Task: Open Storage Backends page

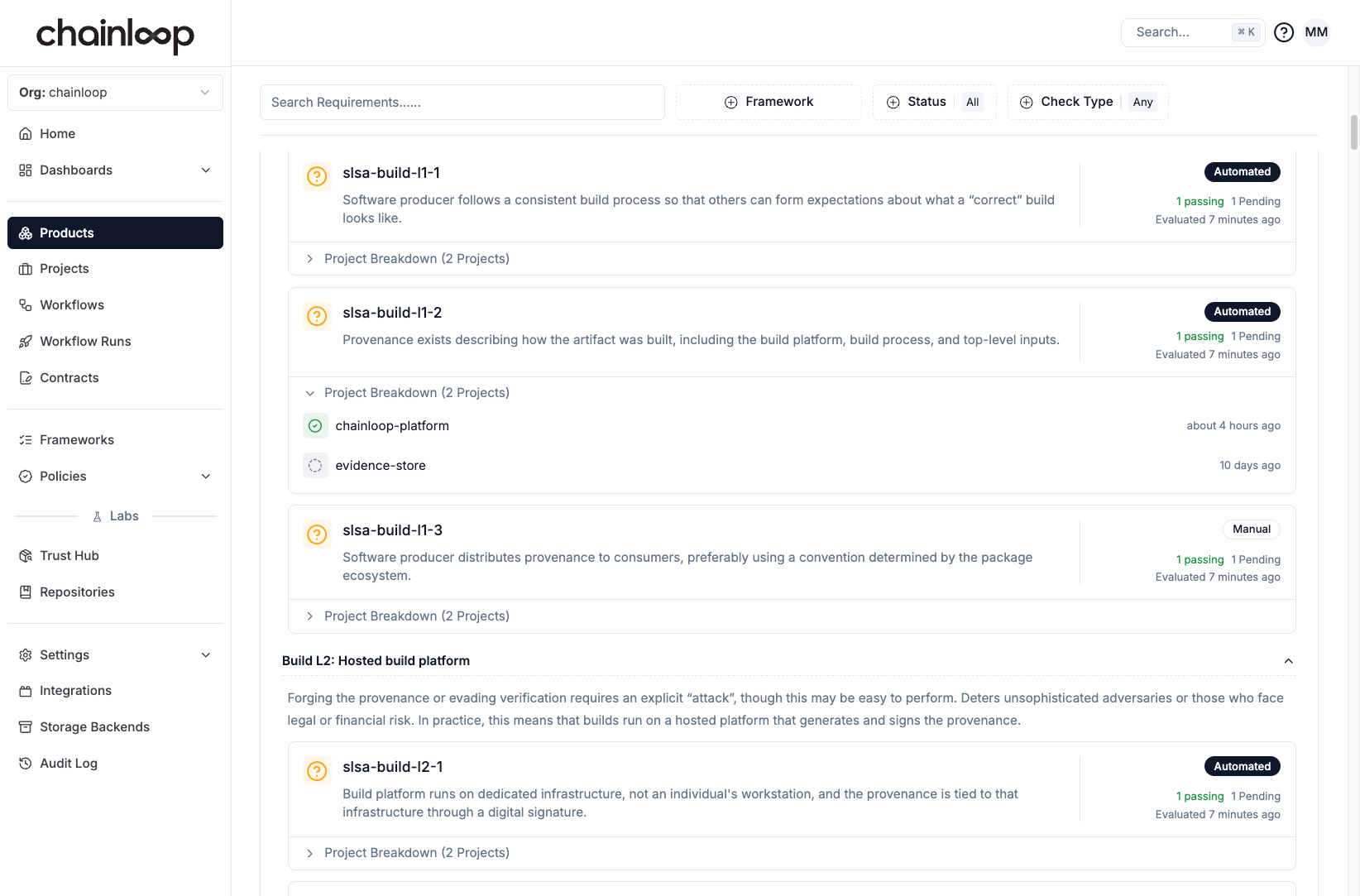Action: [x=115, y=727]
